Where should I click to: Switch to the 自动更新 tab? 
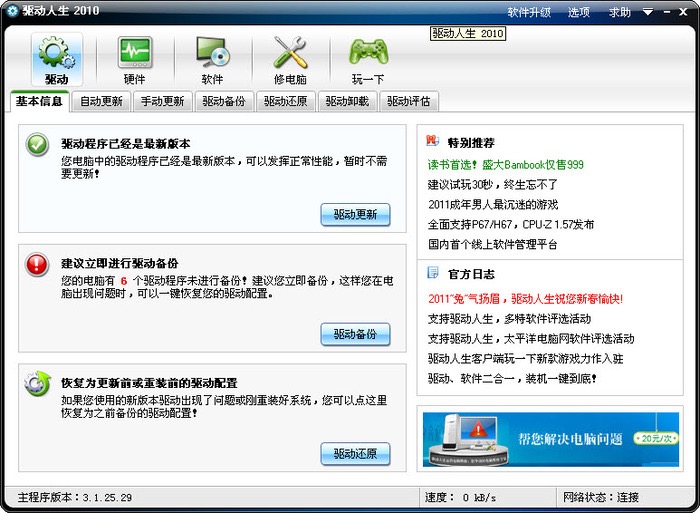click(x=101, y=101)
